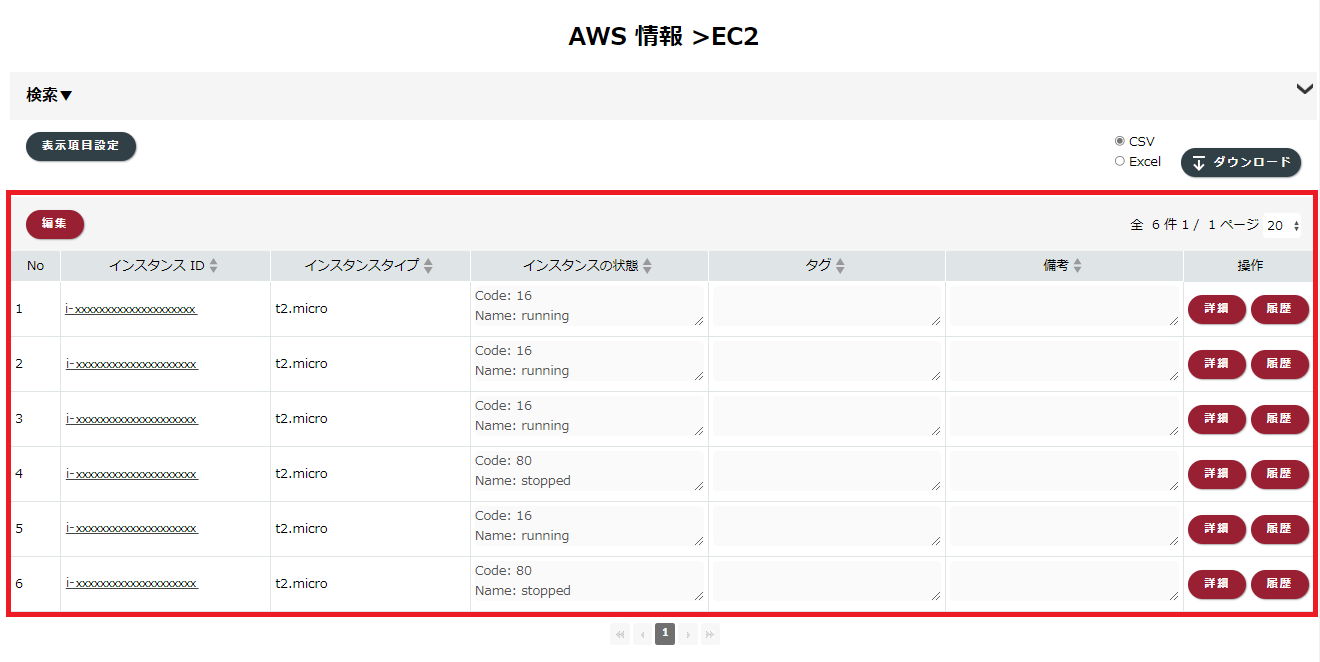Click 履歴 for row 1
This screenshot has width=1320, height=662.
(x=1279, y=309)
